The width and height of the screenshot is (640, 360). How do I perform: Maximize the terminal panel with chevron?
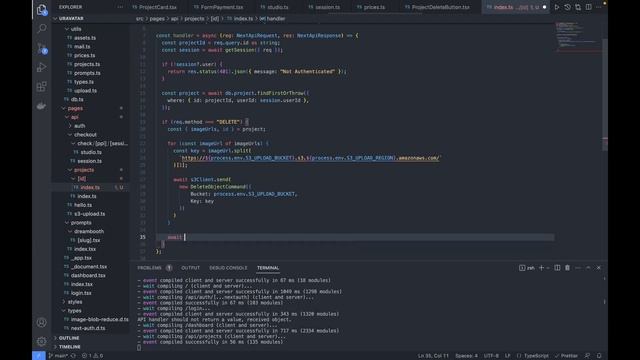tap(588, 268)
